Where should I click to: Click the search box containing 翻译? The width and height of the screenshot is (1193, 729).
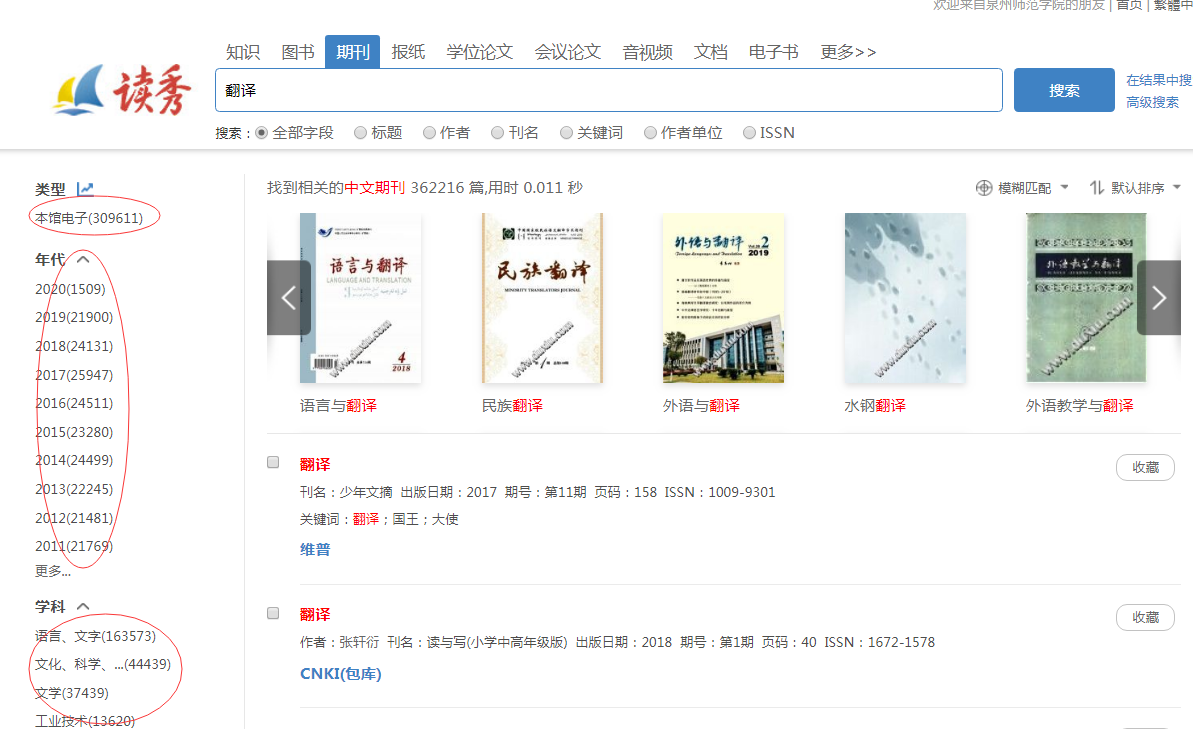pos(608,90)
